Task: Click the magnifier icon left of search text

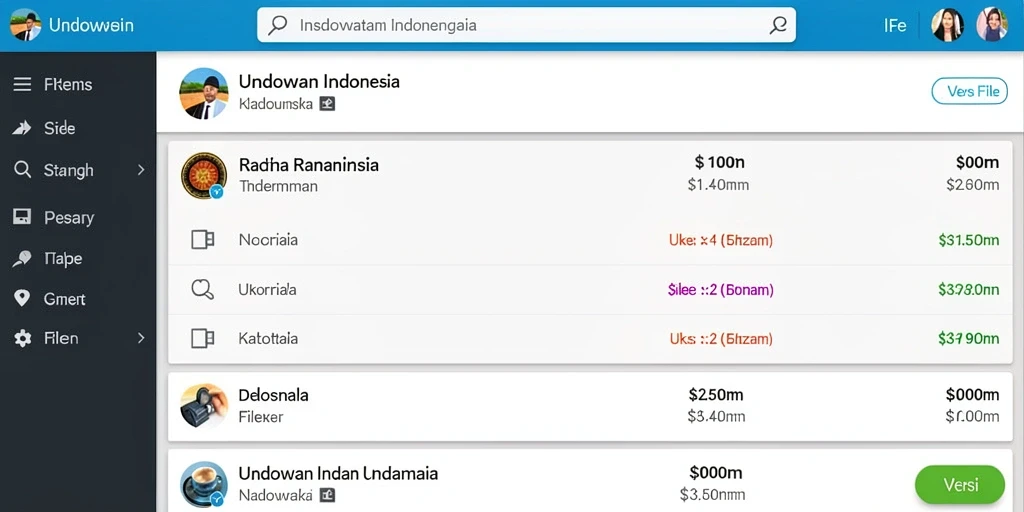Action: [x=278, y=25]
